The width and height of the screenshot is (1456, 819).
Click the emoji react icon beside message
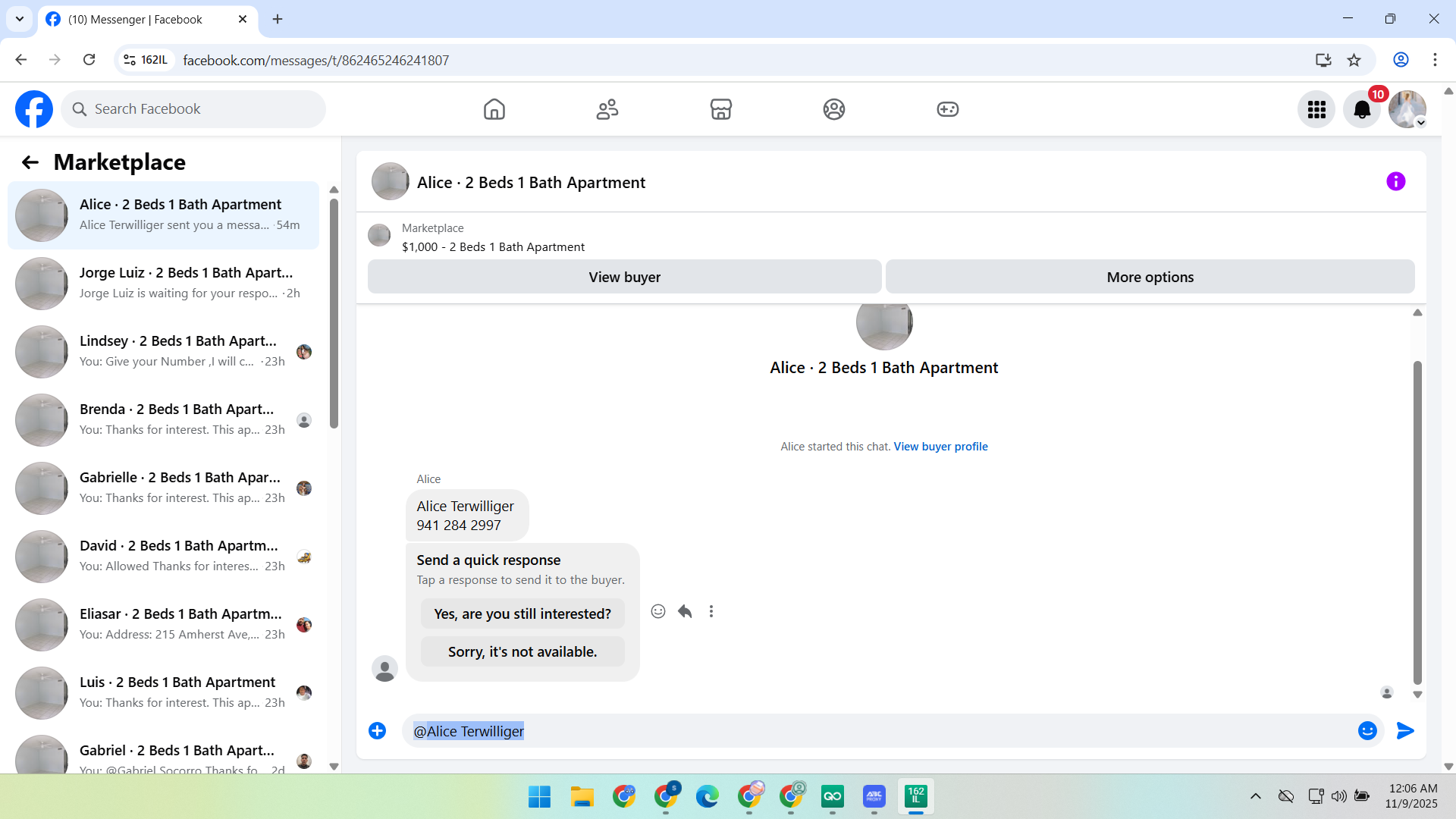(657, 611)
